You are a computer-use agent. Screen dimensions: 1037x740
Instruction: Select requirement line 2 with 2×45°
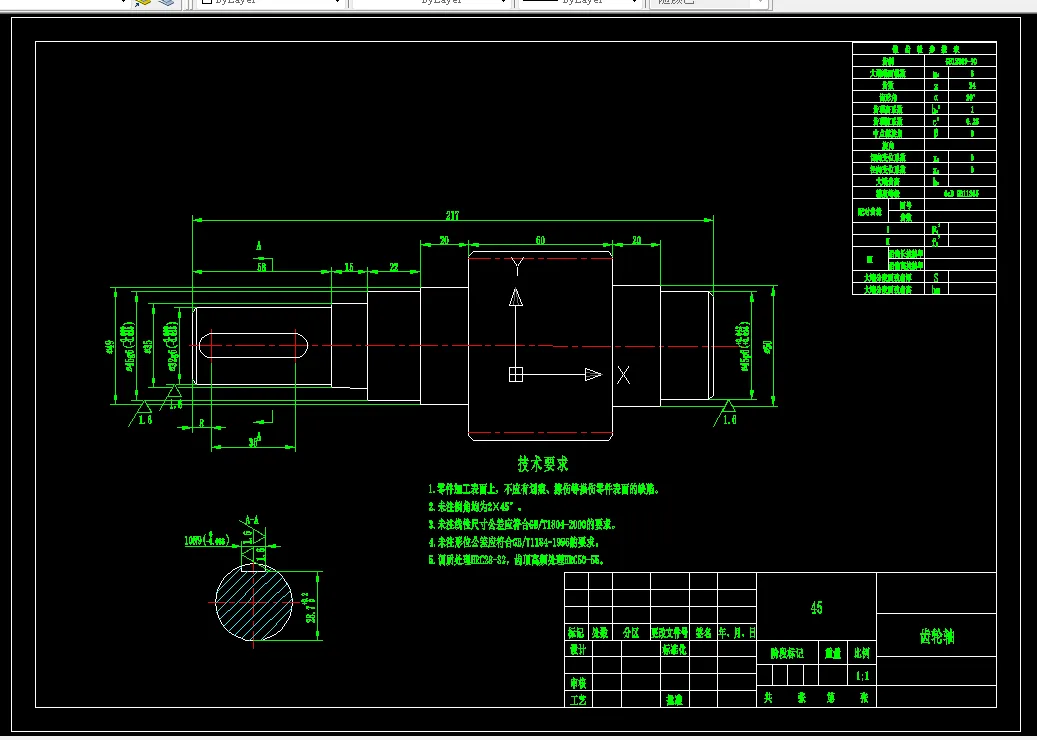coord(475,507)
